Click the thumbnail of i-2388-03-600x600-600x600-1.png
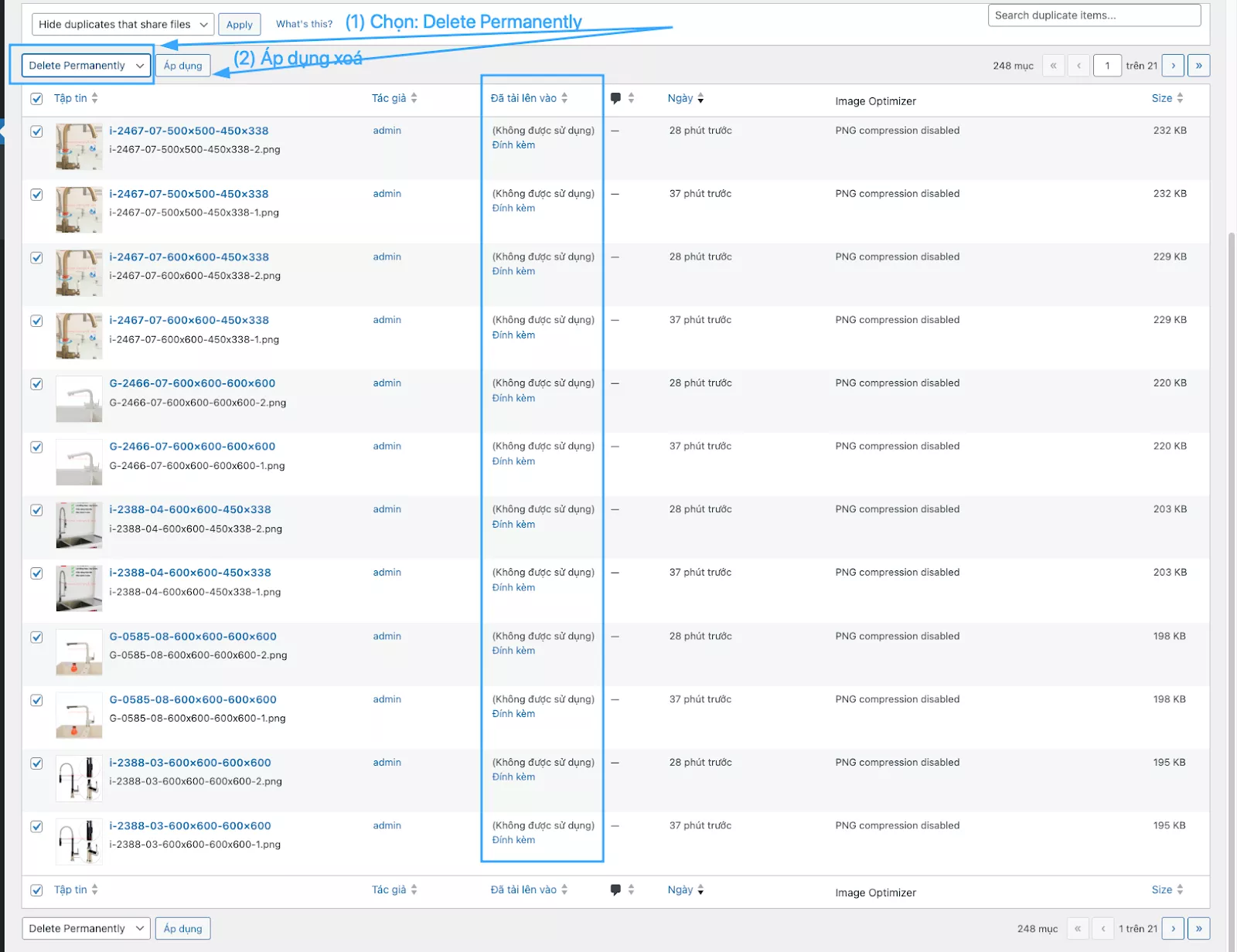The width and height of the screenshot is (1237, 952). [78, 841]
